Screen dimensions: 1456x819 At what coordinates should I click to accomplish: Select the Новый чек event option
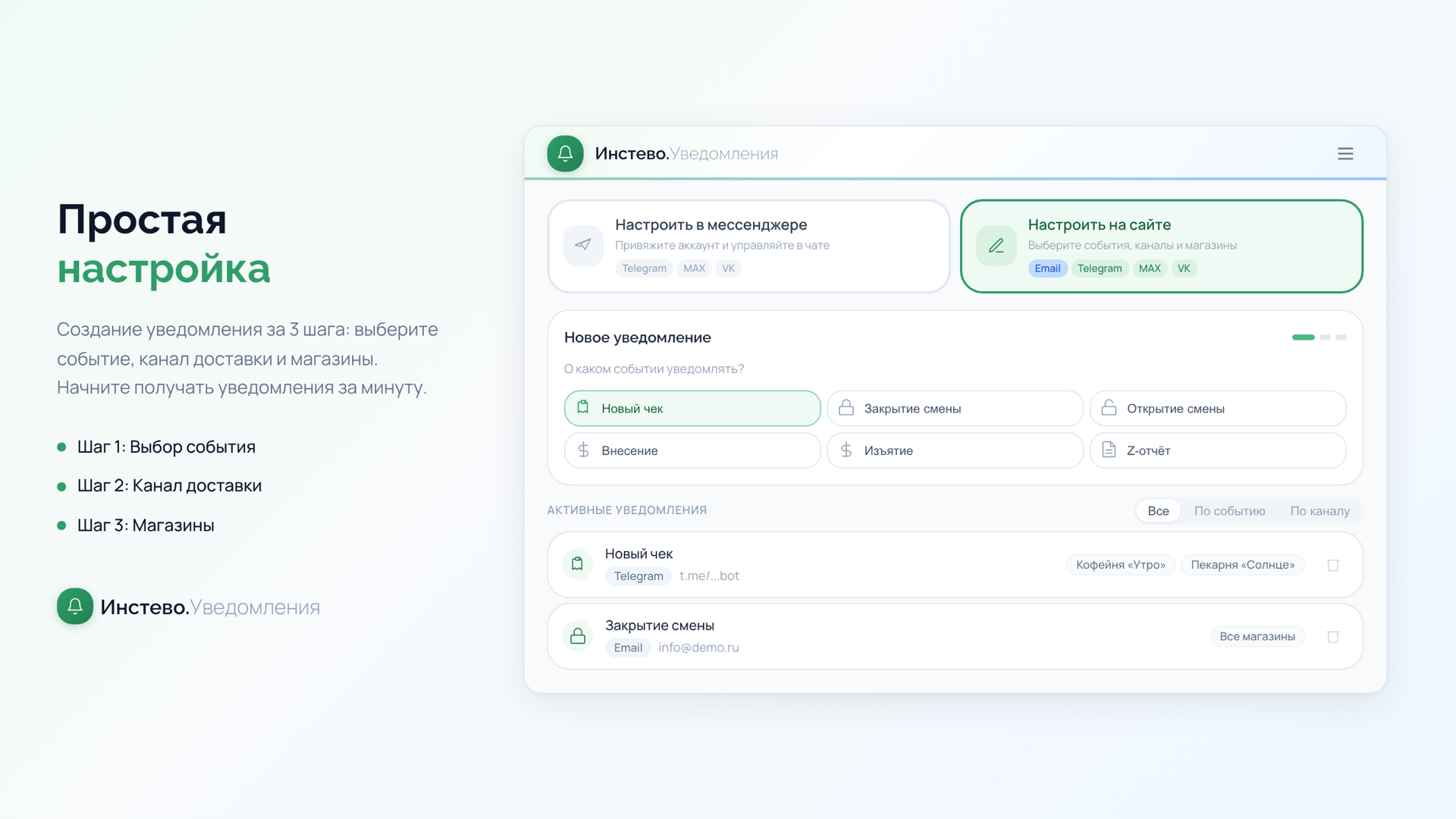(x=692, y=409)
